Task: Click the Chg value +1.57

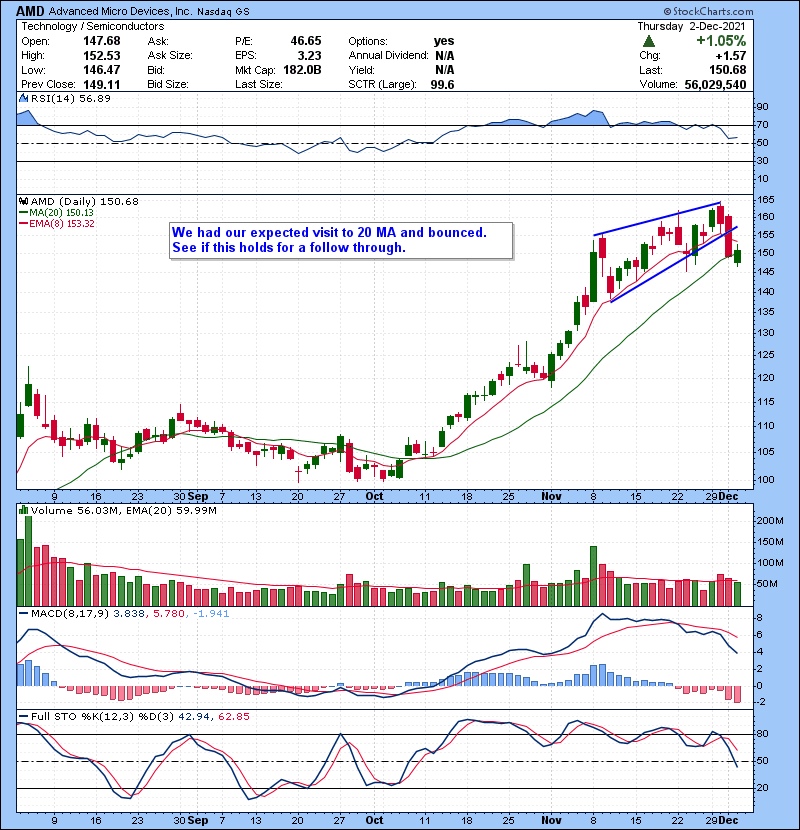Action: pos(731,56)
